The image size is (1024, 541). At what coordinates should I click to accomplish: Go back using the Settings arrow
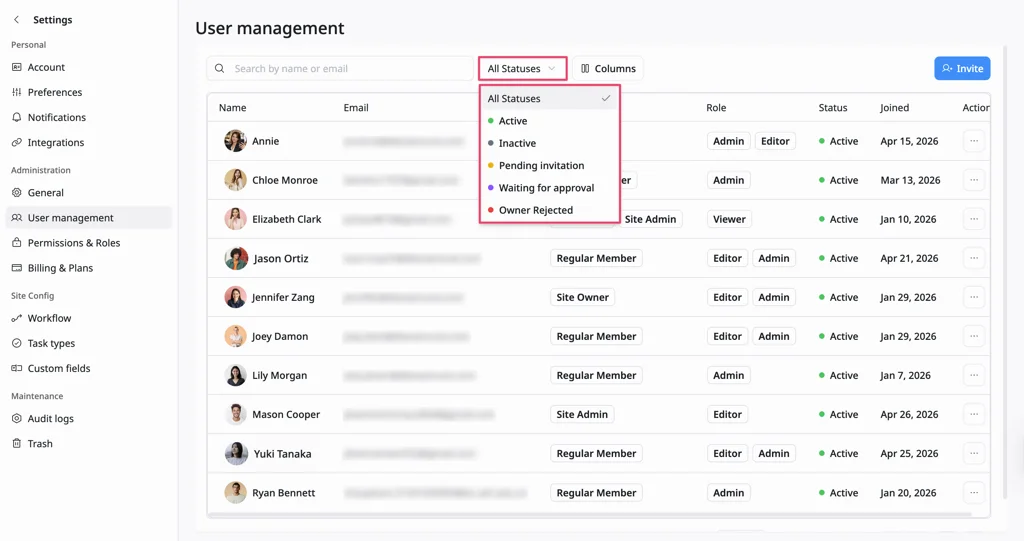(x=16, y=20)
